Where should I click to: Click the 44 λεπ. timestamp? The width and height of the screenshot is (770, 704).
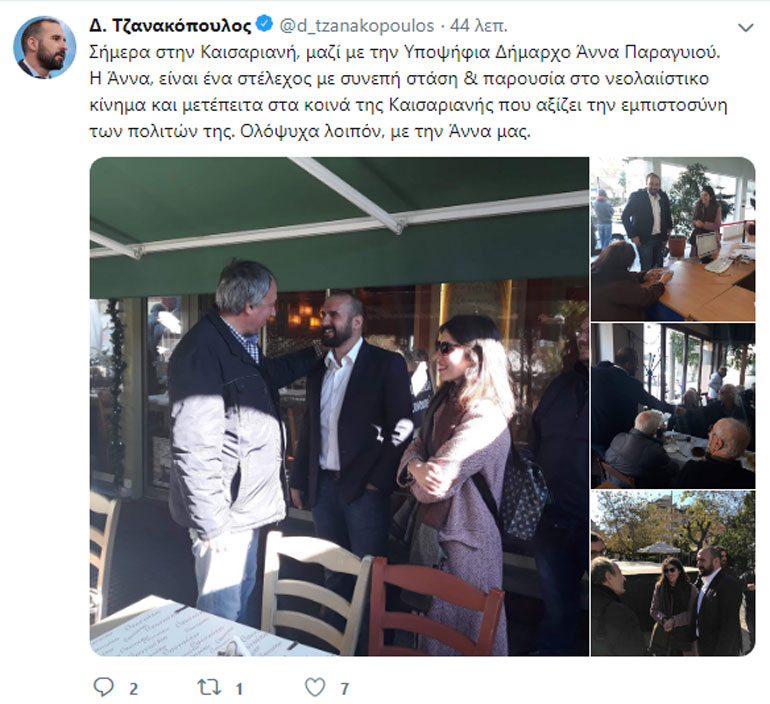tap(479, 26)
